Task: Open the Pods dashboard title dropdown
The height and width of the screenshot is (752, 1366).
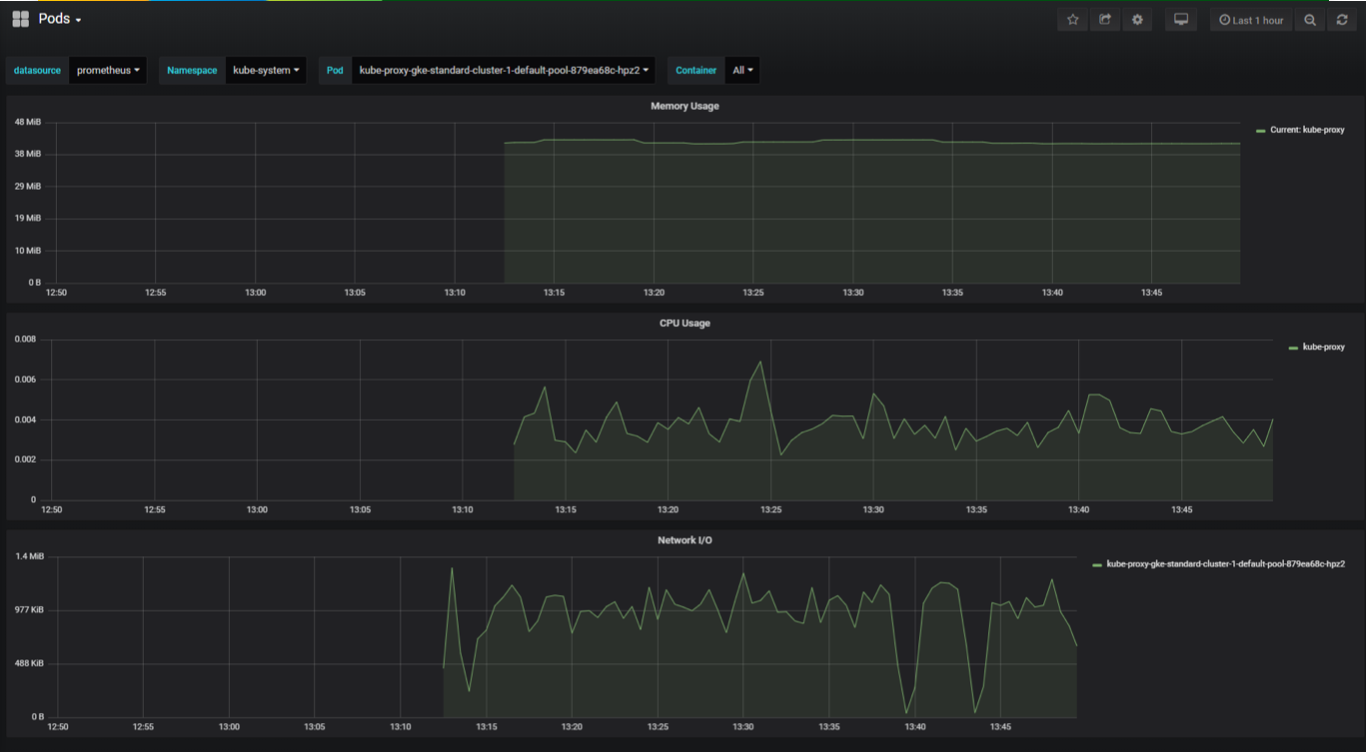Action: tap(59, 19)
